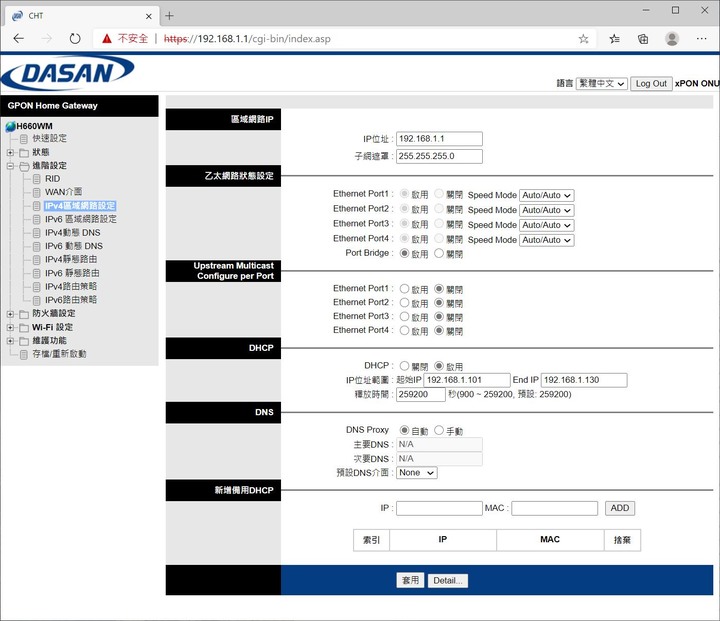Open a new browser tab
The height and width of the screenshot is (621, 720).
coord(169,16)
